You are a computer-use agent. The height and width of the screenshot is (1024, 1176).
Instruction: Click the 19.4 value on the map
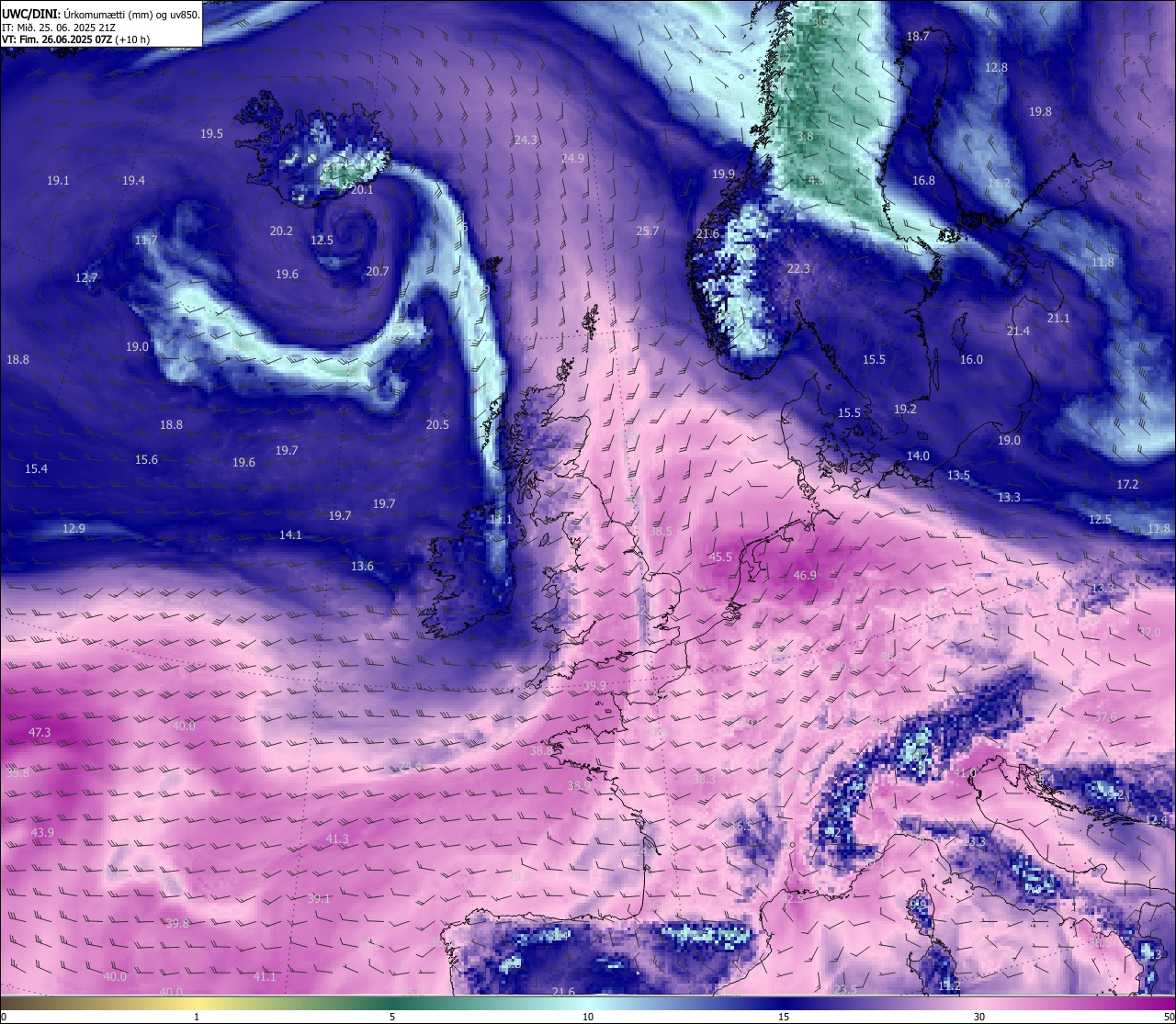pos(133,180)
